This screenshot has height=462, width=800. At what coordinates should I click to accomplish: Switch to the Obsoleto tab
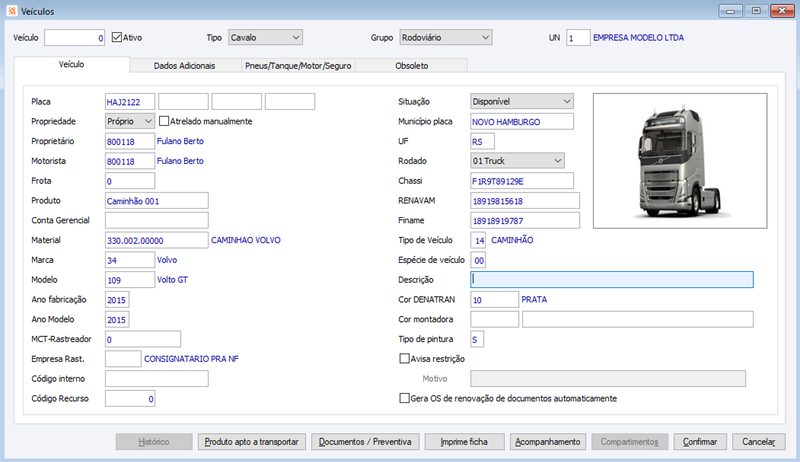411,66
